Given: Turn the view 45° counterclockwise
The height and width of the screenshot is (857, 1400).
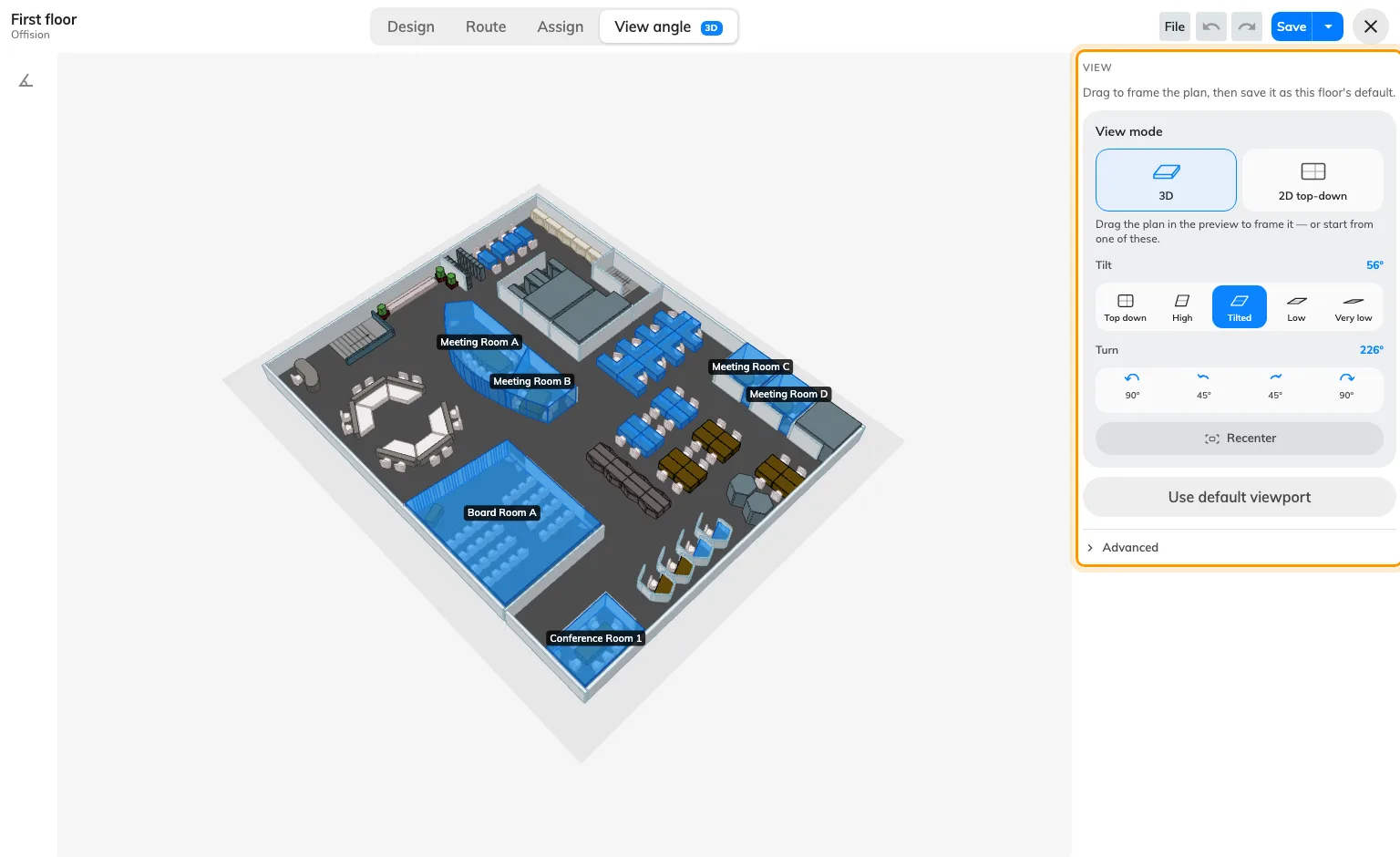Looking at the screenshot, I should coord(1204,386).
